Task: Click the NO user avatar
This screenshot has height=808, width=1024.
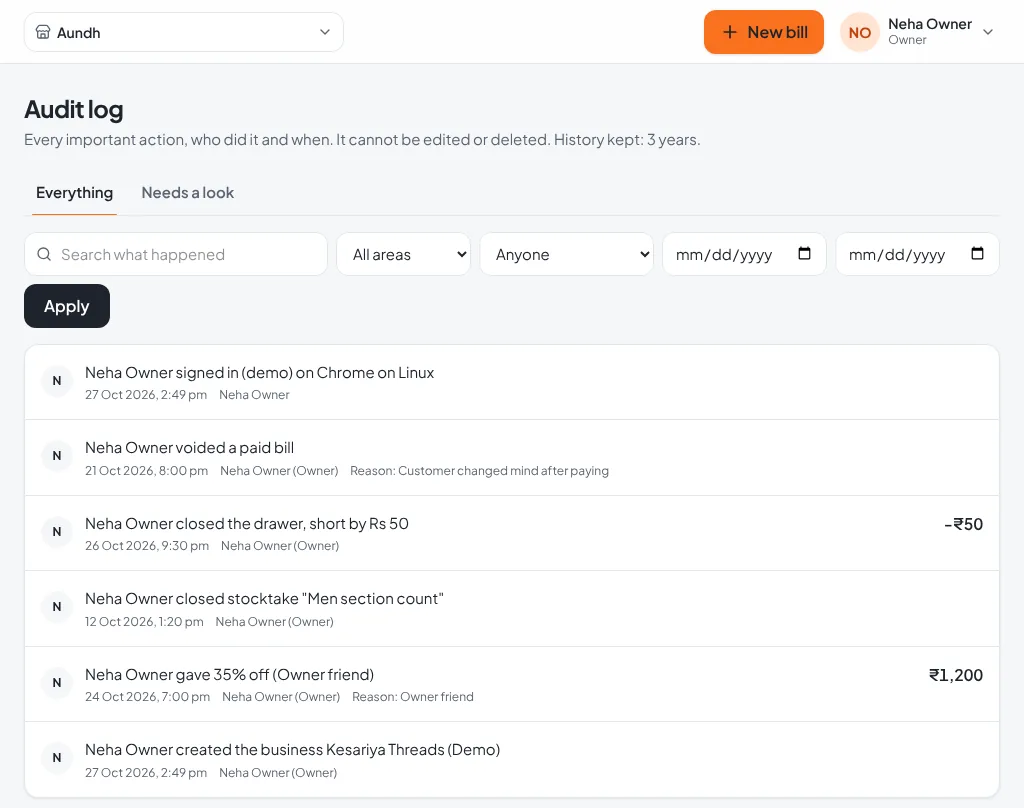Action: pos(859,32)
